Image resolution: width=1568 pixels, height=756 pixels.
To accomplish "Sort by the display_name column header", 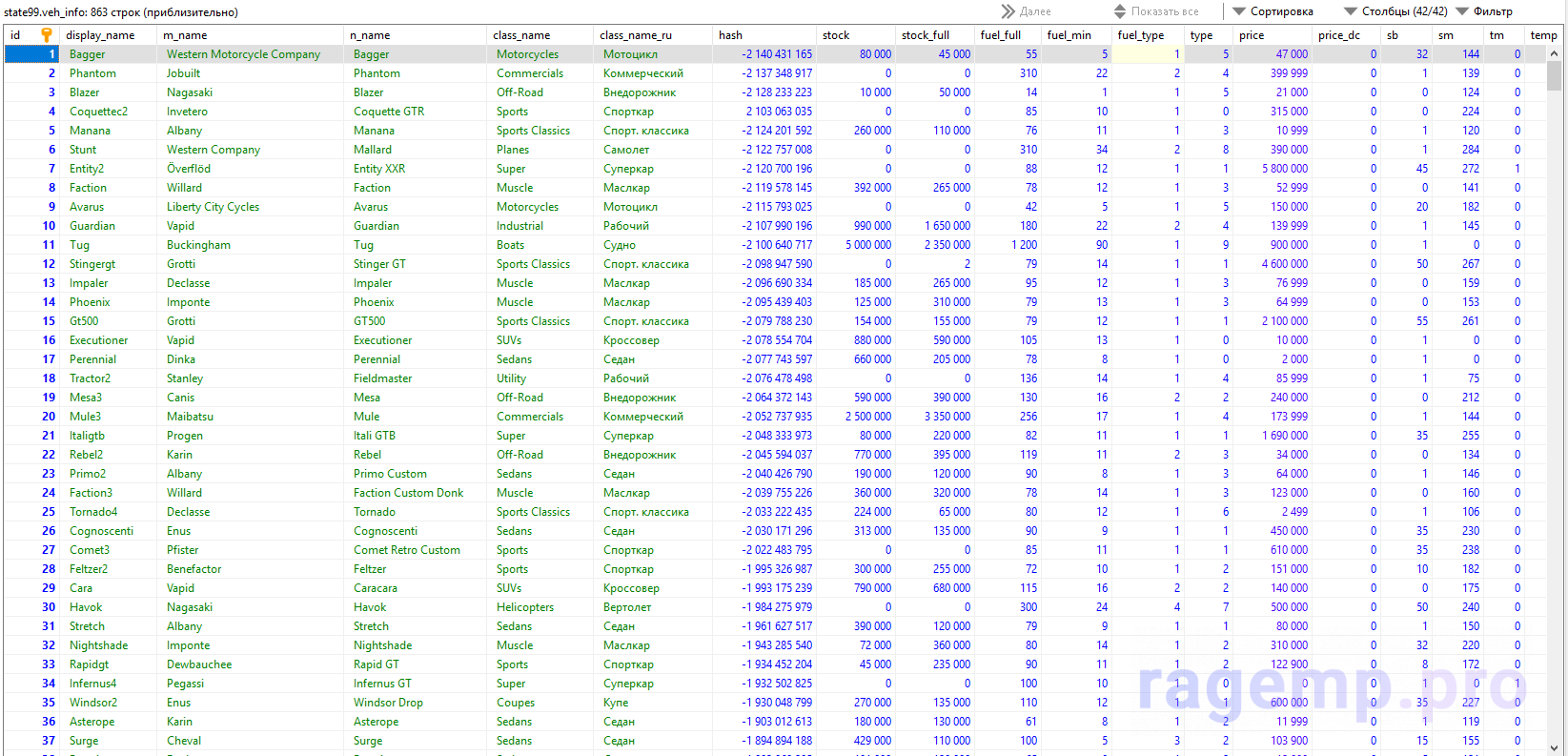I will [x=100, y=35].
